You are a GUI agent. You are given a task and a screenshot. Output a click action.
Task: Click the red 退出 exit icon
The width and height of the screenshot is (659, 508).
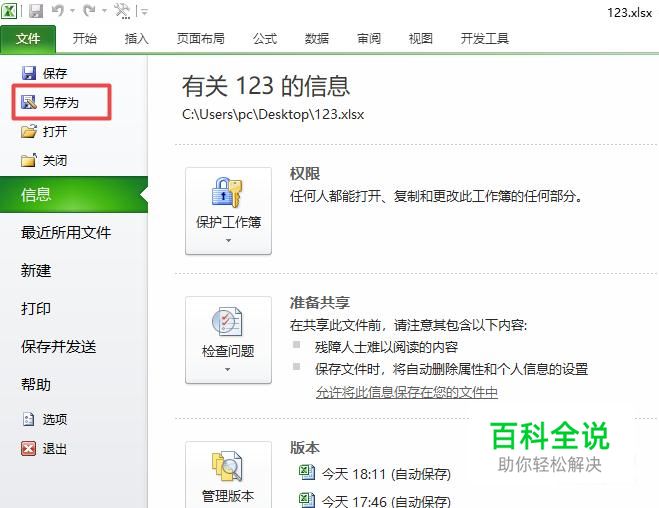29,448
